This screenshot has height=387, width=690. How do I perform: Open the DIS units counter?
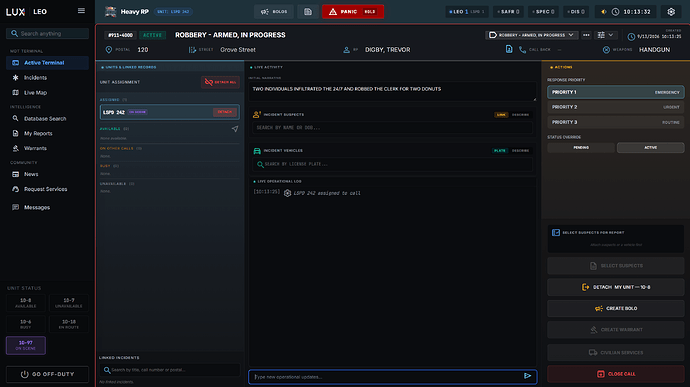coord(576,12)
